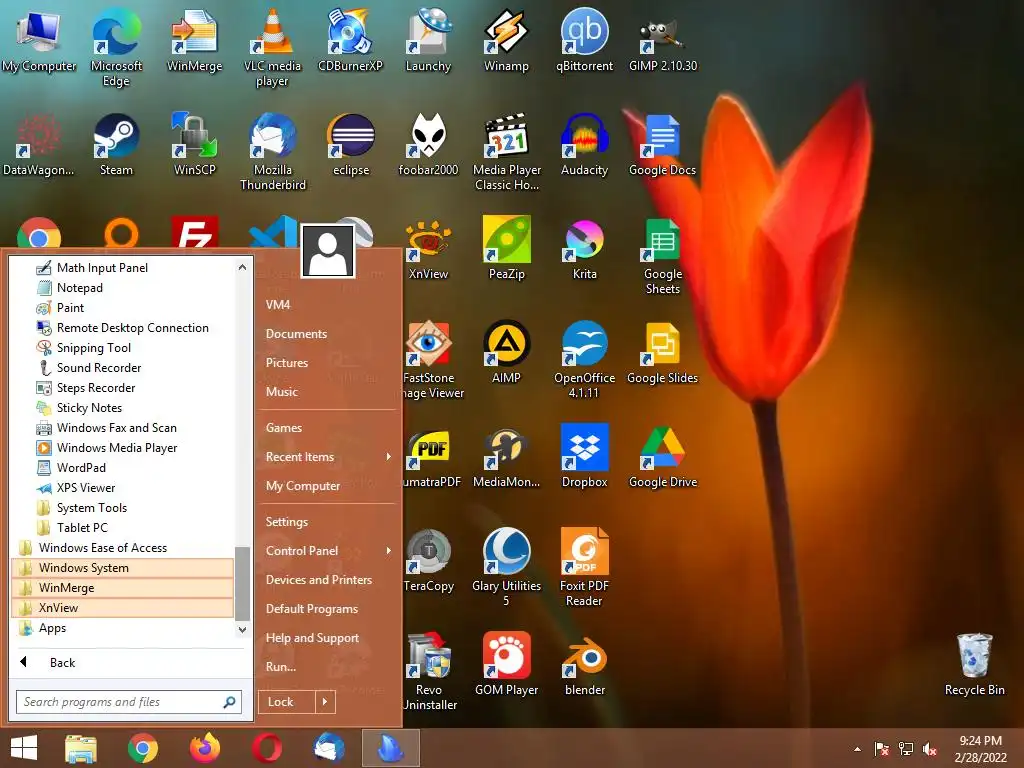The image size is (1024, 768).
Task: Open Winamp desktop shortcut
Action: point(506,41)
